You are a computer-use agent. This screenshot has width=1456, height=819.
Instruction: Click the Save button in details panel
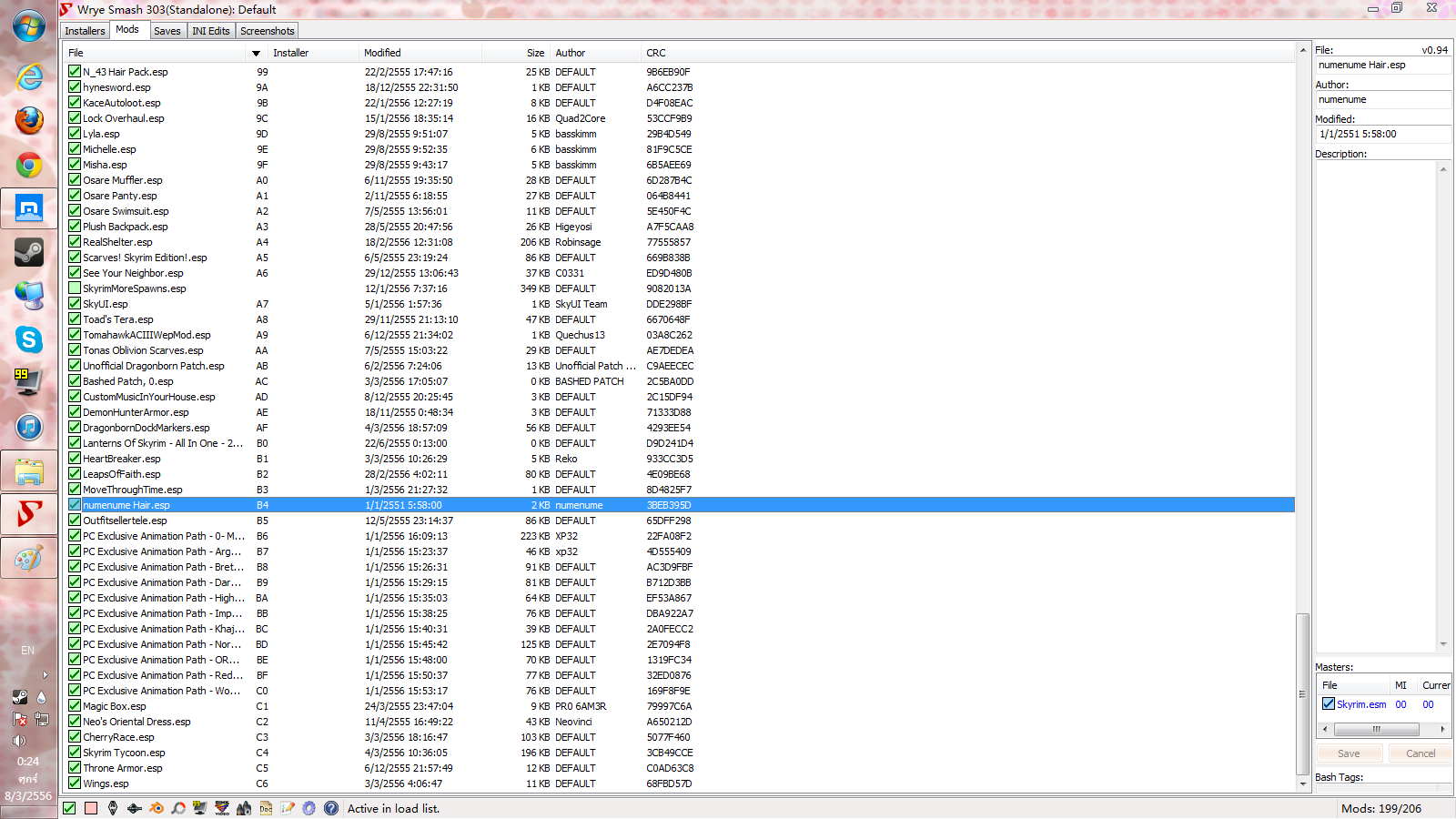[x=1349, y=753]
